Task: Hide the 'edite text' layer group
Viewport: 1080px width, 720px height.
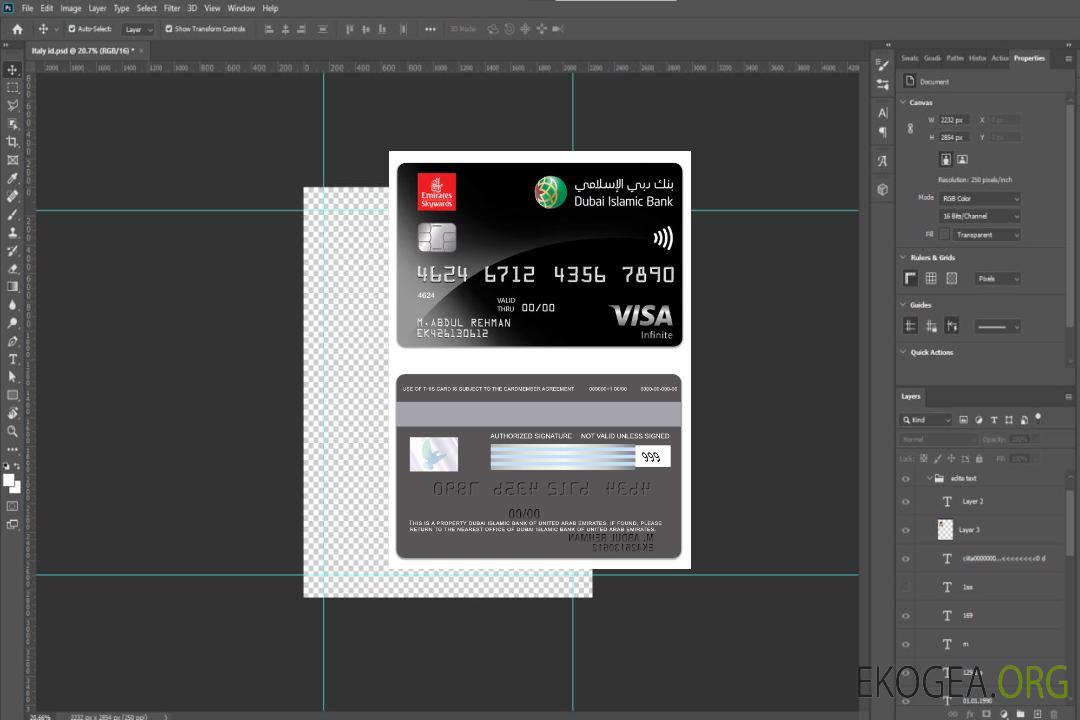Action: click(x=906, y=479)
